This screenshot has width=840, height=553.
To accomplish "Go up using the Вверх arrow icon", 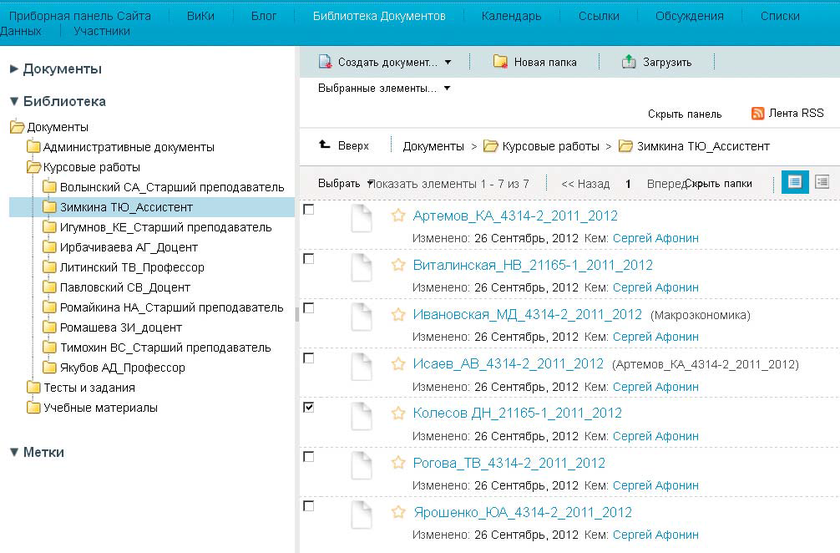I will coord(325,145).
